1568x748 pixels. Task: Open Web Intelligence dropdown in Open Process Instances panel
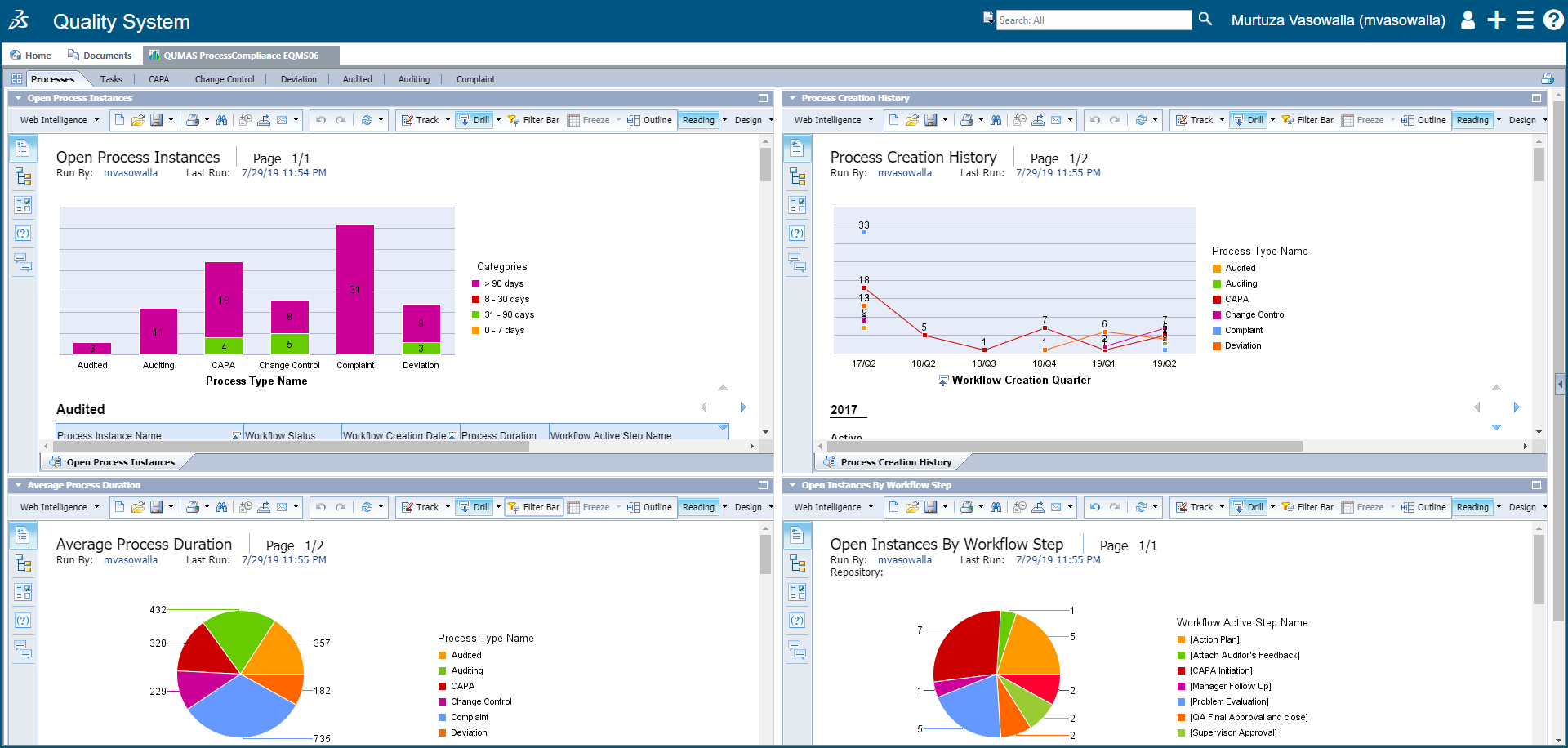(59, 120)
